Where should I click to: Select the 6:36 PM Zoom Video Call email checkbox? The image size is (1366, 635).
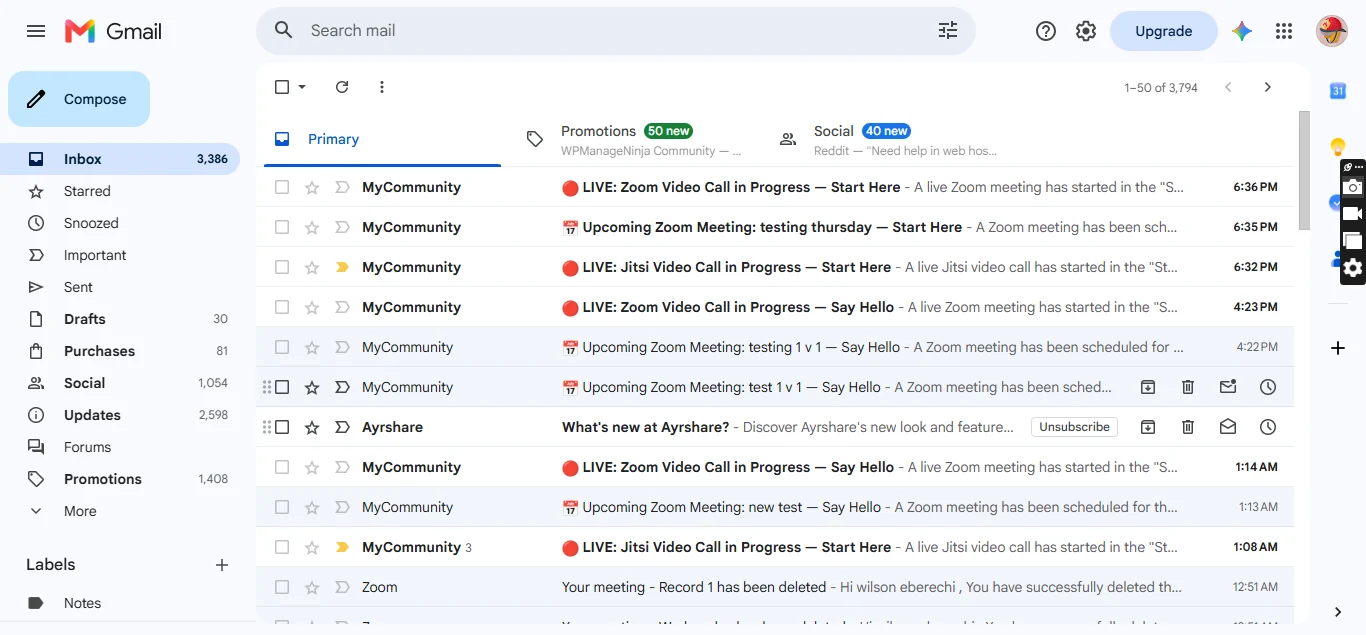point(282,187)
